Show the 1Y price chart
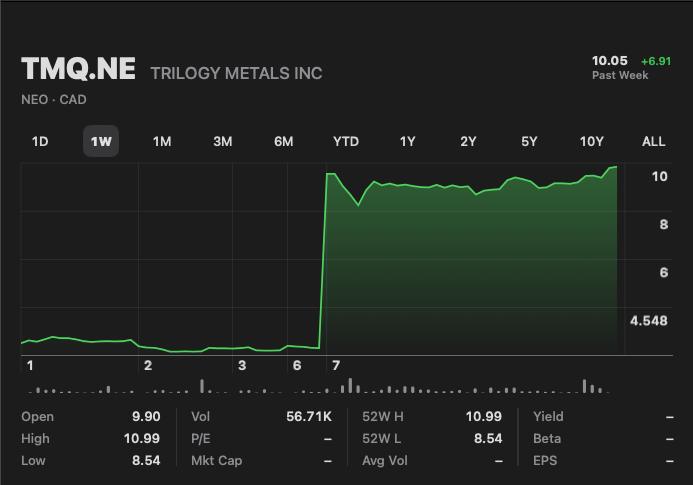This screenshot has height=485, width=693. [407, 141]
